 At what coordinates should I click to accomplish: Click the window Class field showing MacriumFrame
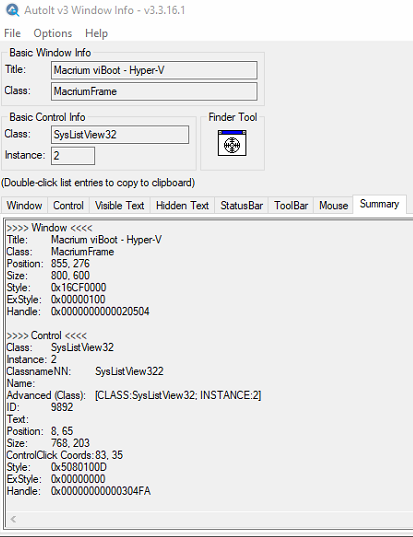[x=154, y=91]
